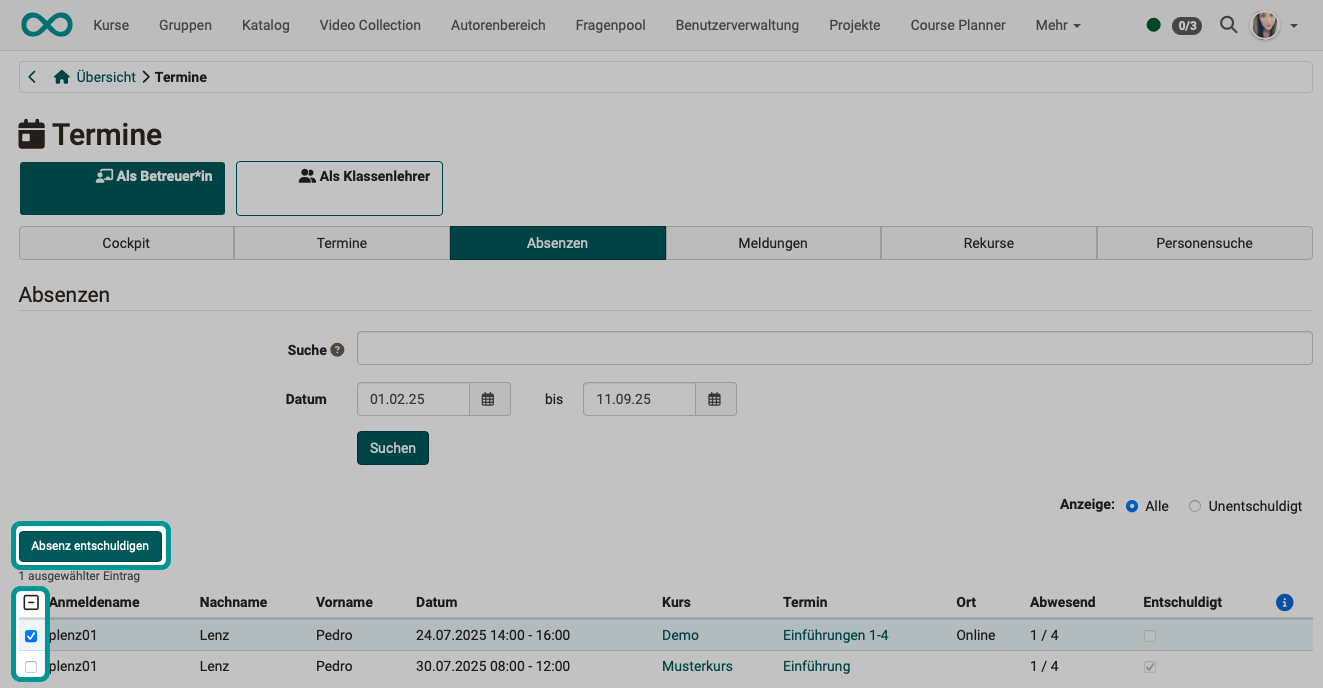Open the calendar picker for the end date
The image size is (1323, 688).
tap(715, 399)
